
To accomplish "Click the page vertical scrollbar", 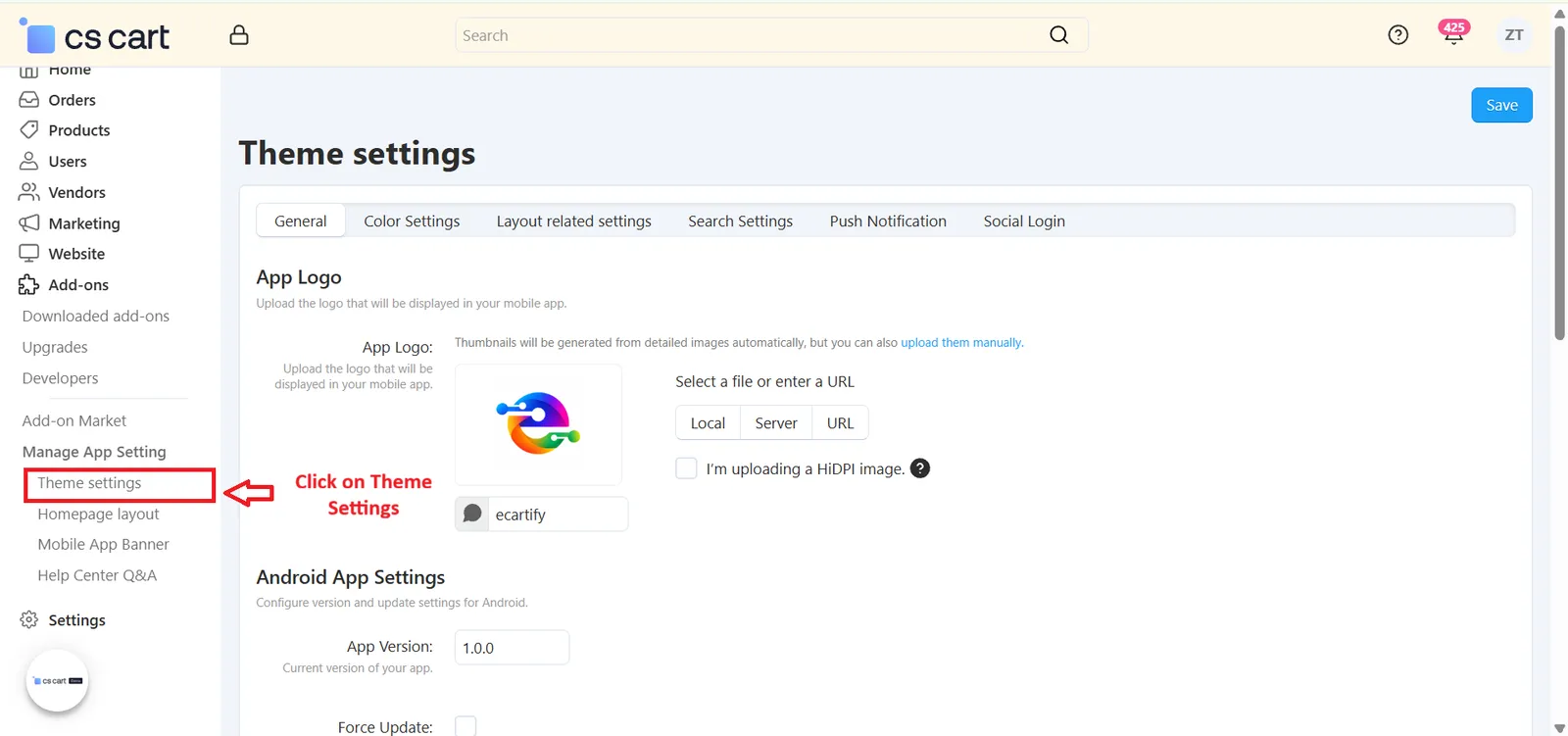I will [1559, 181].
